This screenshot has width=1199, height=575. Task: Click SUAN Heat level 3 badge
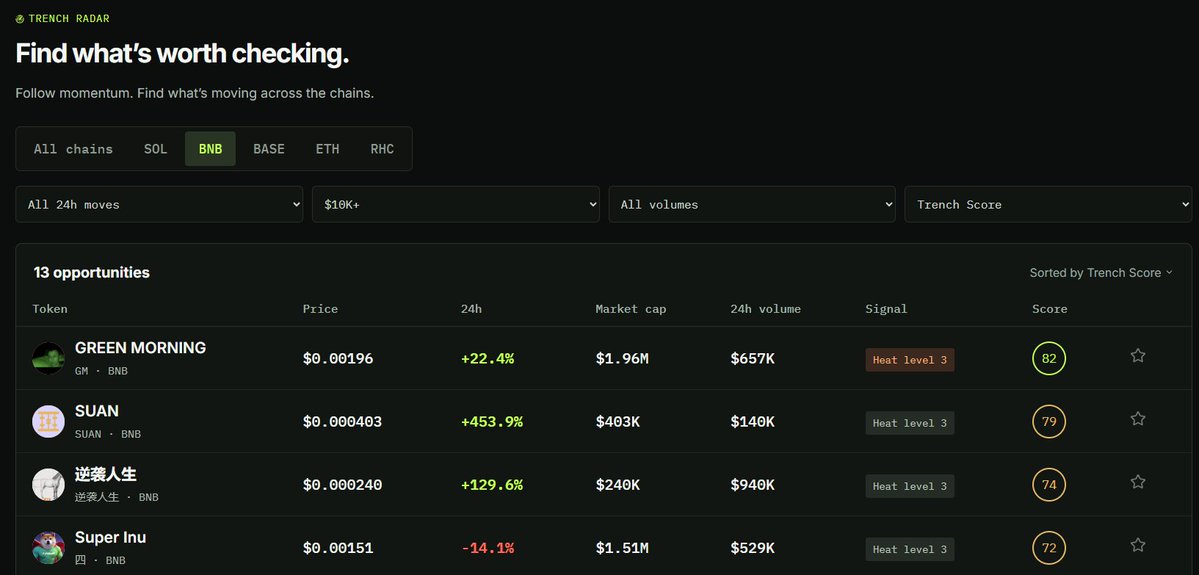[x=910, y=423]
